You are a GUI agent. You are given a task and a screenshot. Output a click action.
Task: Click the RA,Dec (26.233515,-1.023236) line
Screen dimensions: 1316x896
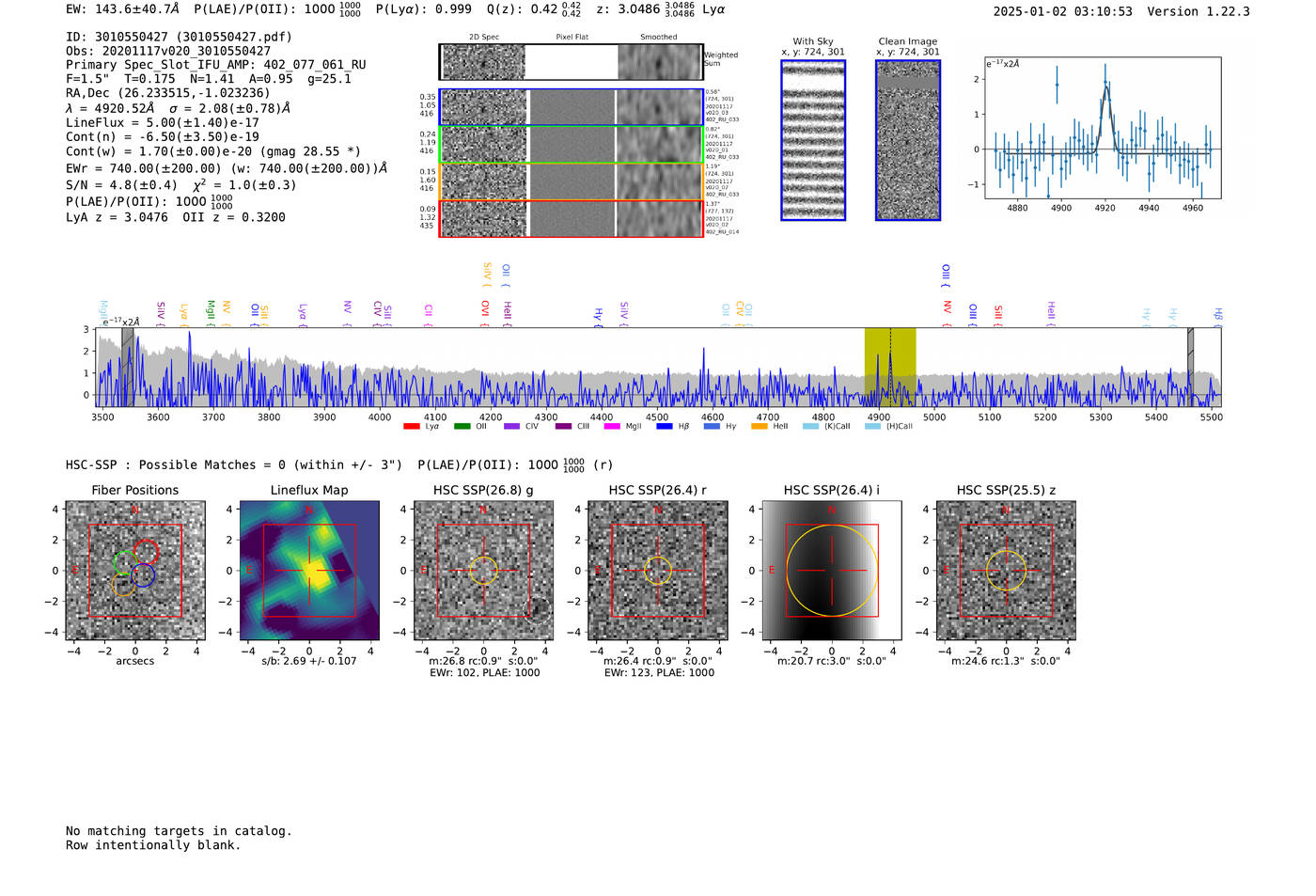pos(167,93)
